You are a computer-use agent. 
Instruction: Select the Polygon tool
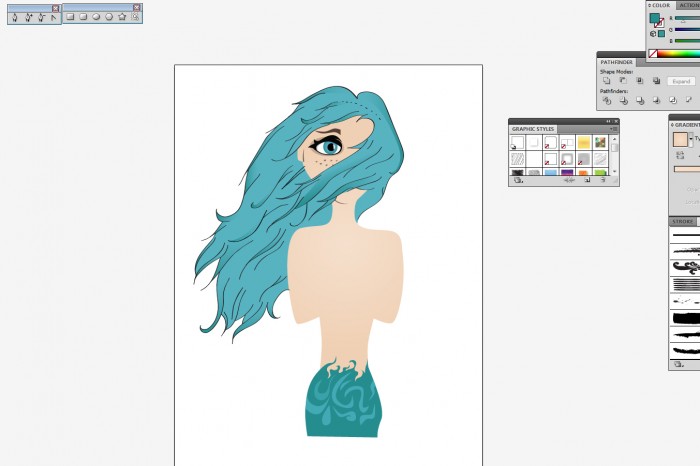109,17
